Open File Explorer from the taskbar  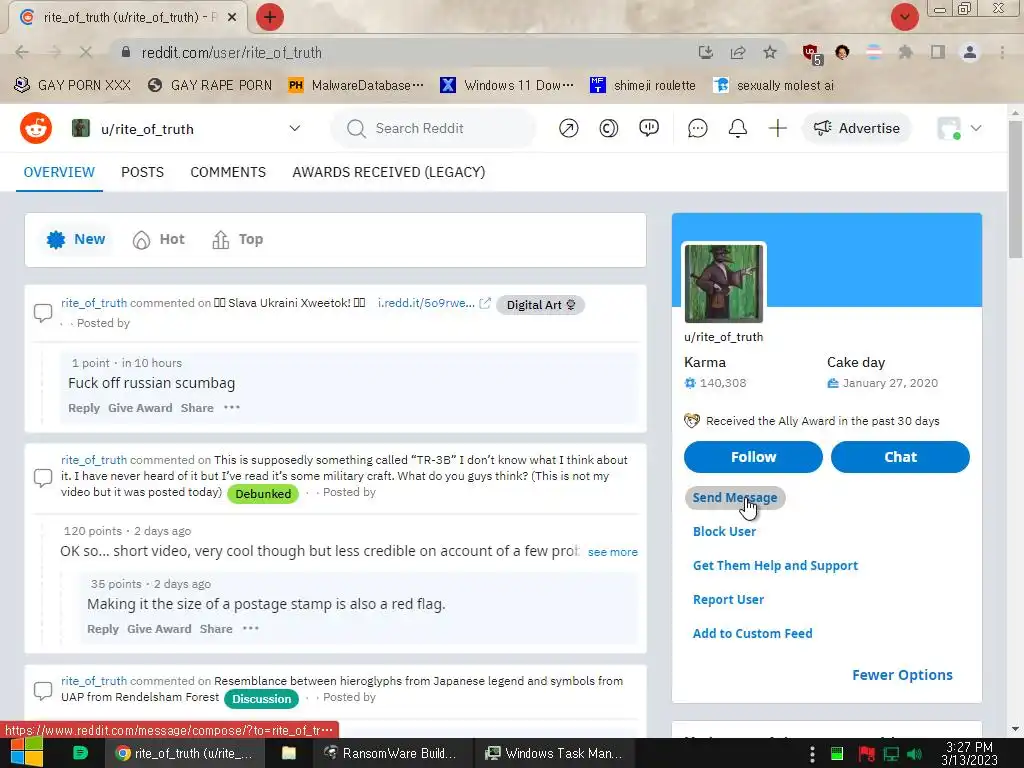point(288,753)
